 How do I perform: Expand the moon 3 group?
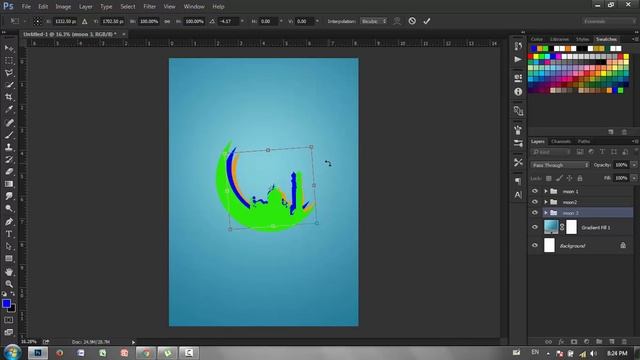(546, 213)
